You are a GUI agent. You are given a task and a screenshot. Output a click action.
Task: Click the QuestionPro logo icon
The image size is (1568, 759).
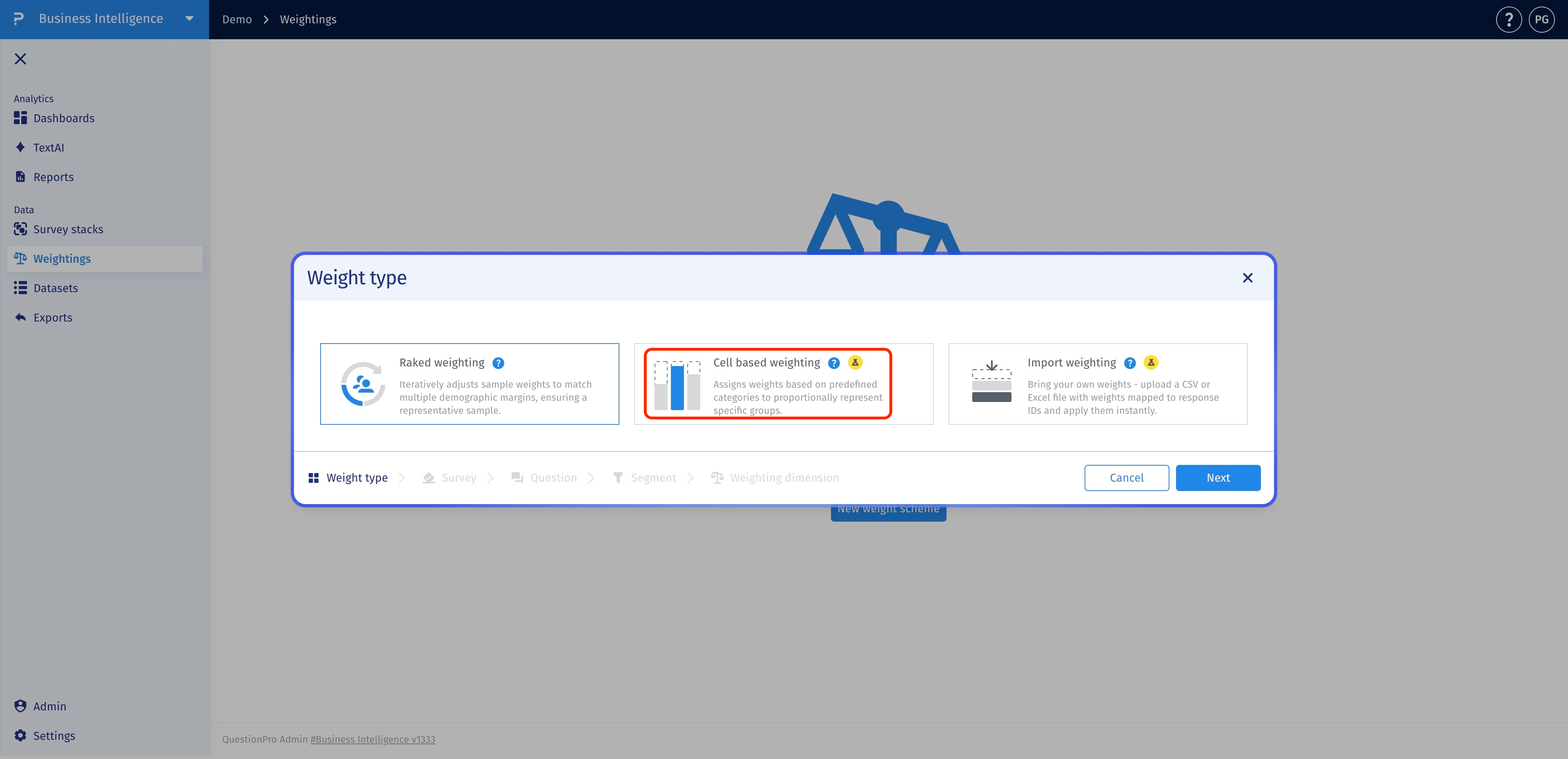pyautogui.click(x=19, y=19)
